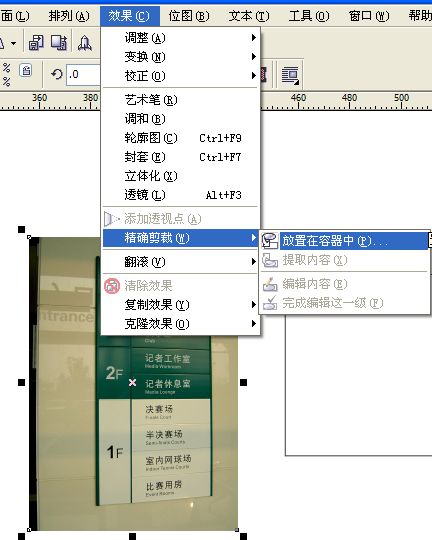Viewport: 432px width, 540px height.
Task: Open the 位图(B) menu
Action: coord(189,16)
